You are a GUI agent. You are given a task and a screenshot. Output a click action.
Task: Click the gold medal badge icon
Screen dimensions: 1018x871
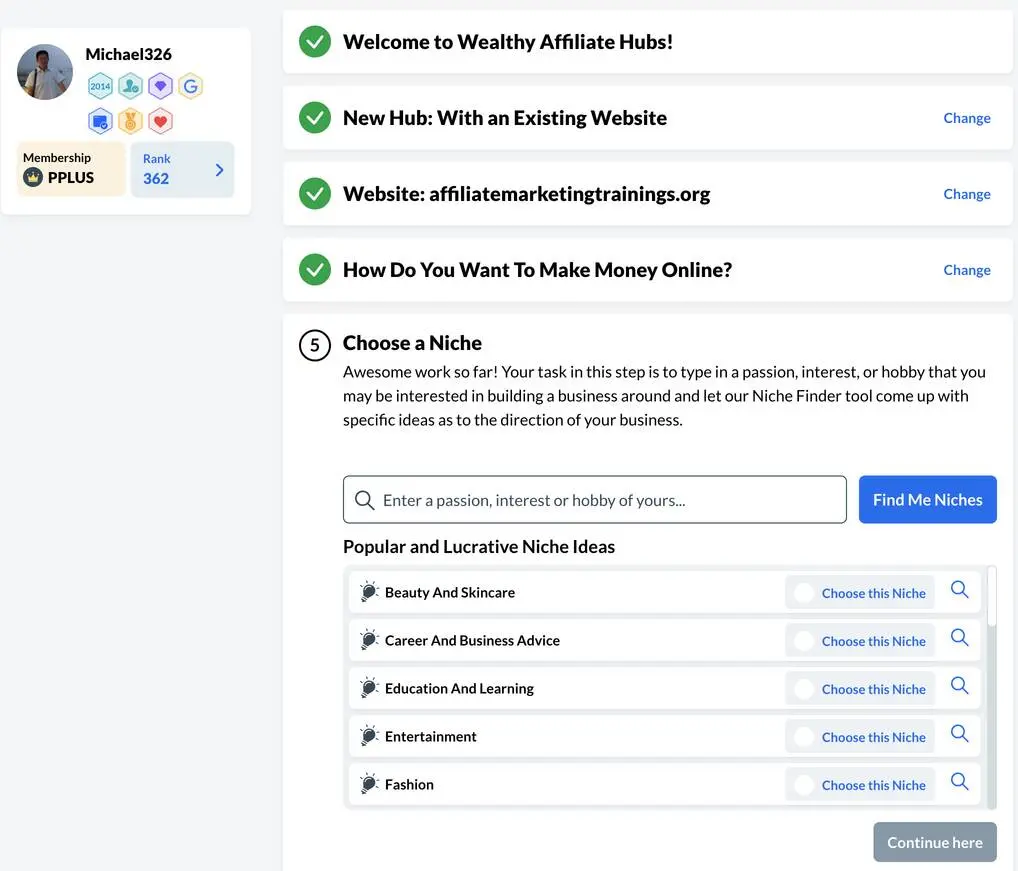pyautogui.click(x=130, y=121)
